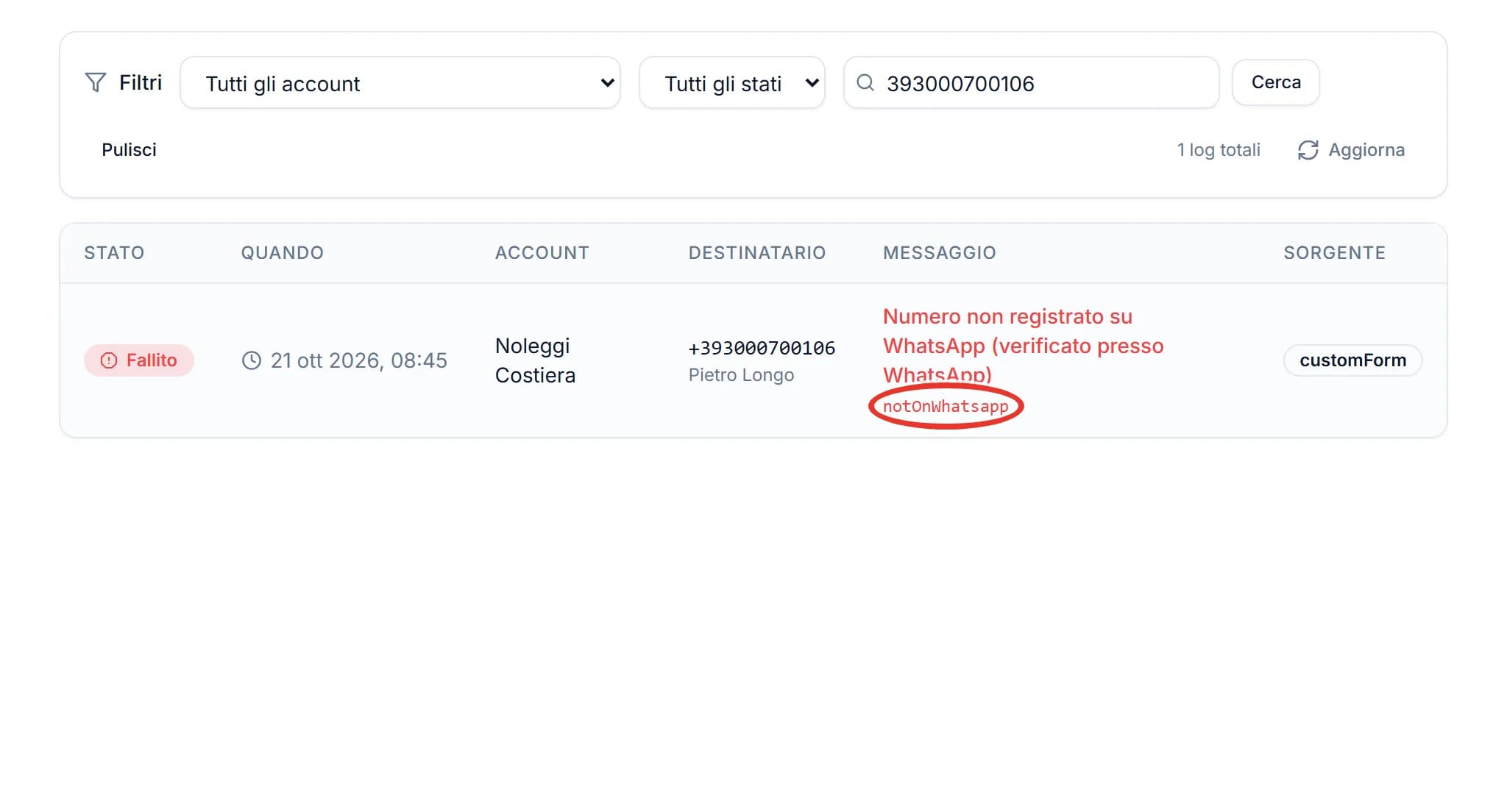Click the Fallito status badge

[x=139, y=360]
